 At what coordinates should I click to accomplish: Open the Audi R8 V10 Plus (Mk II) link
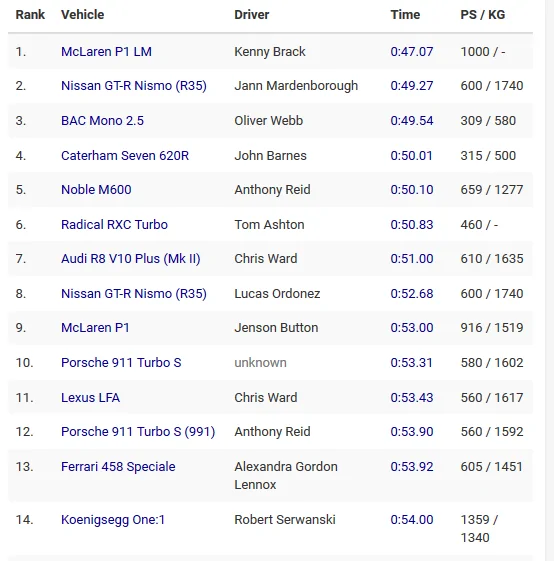point(131,259)
